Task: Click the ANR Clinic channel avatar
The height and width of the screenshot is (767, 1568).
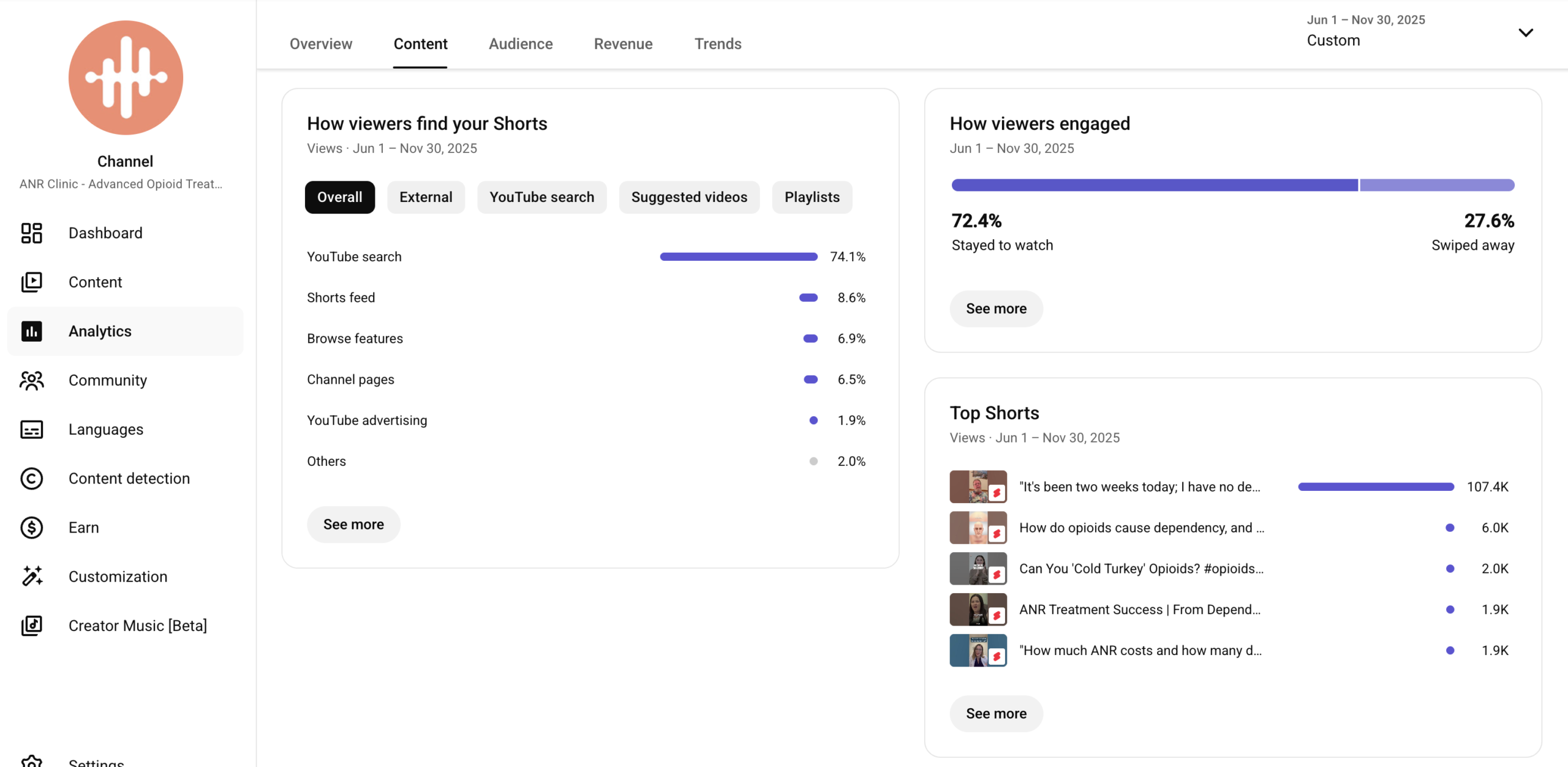Action: [x=126, y=78]
